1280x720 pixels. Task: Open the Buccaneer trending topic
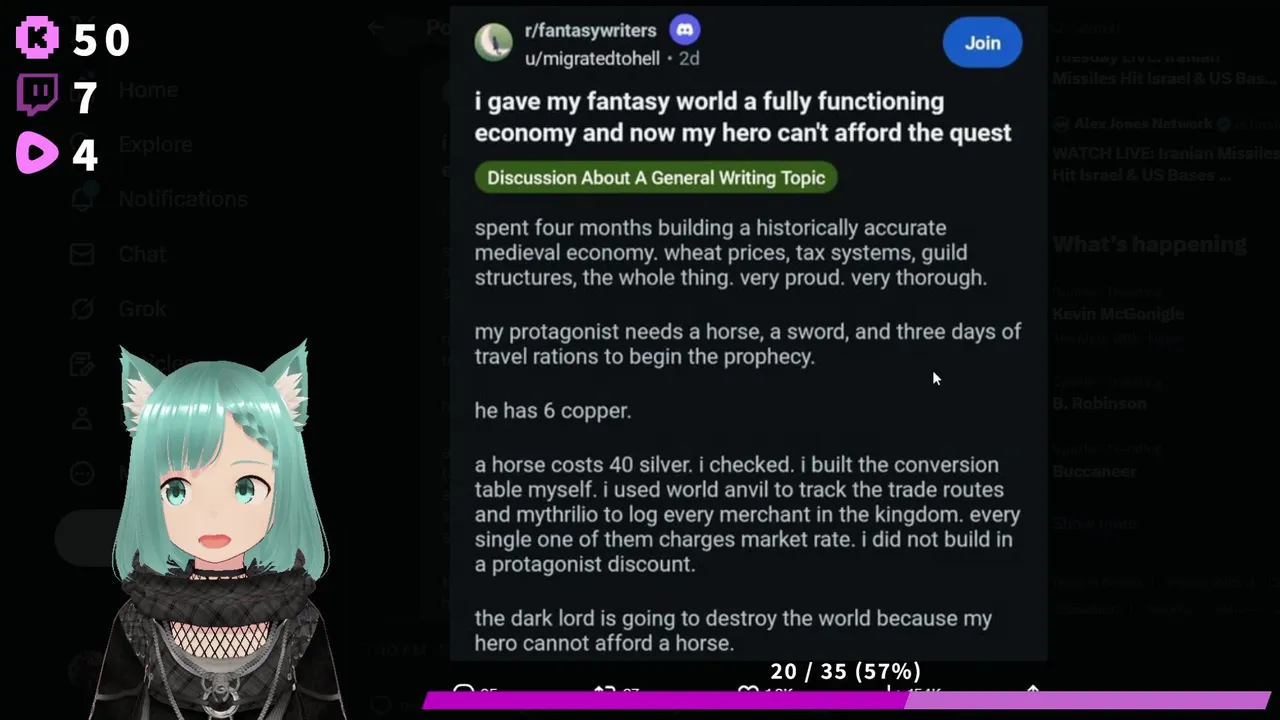coord(1094,471)
